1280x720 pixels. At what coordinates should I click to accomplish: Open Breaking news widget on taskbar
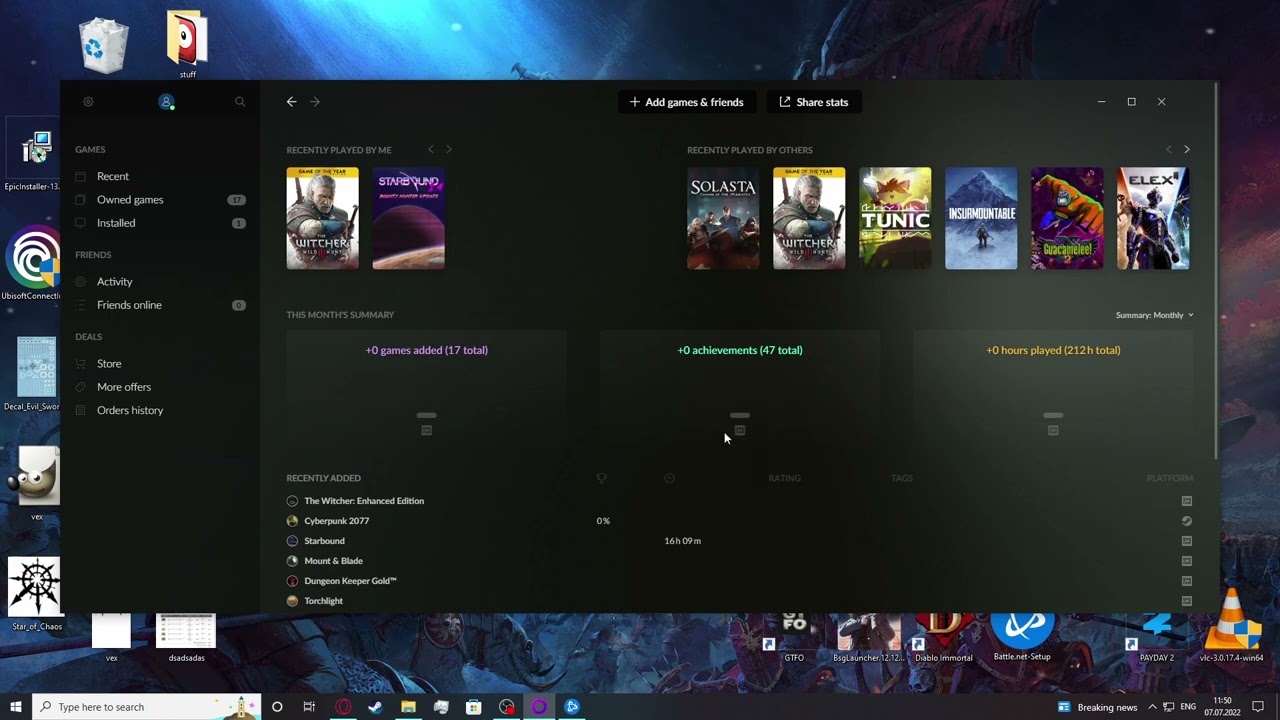click(x=1097, y=707)
